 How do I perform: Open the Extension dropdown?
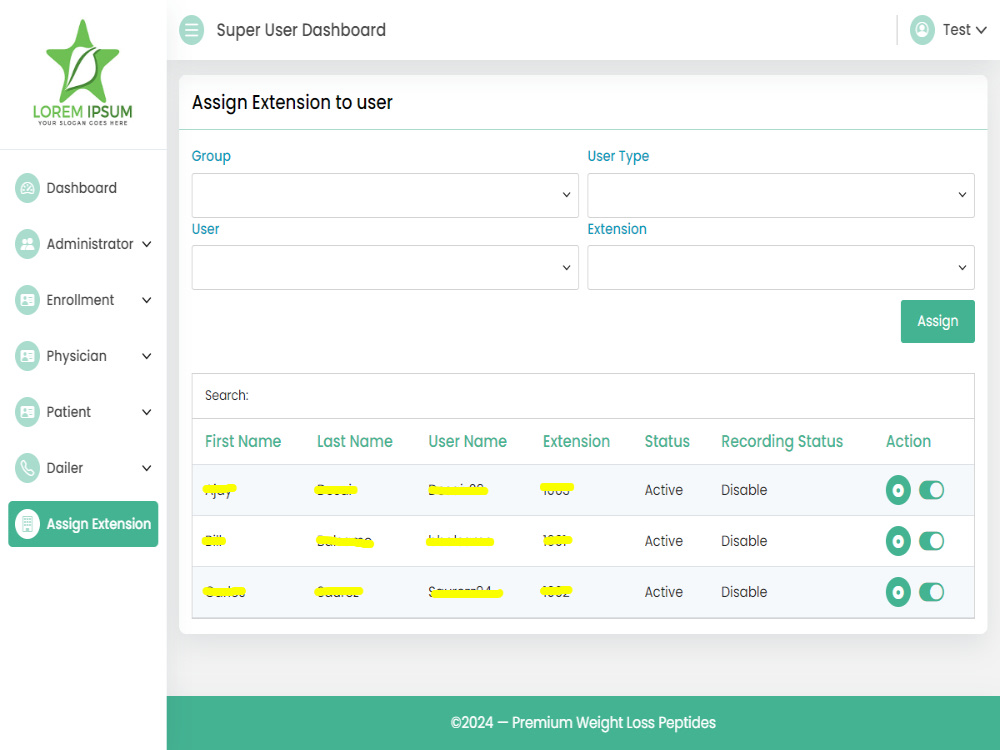[781, 267]
